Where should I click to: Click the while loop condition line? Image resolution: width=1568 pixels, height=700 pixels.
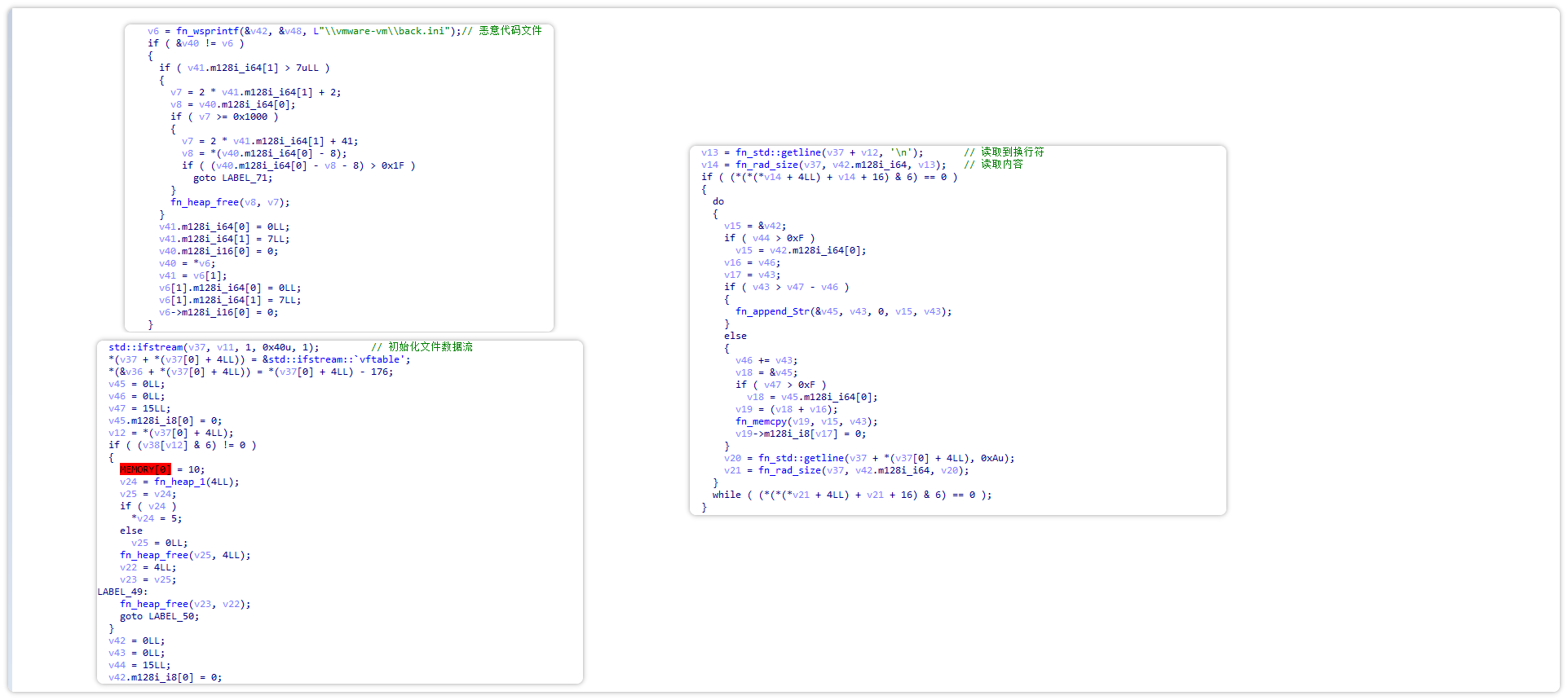coord(851,495)
